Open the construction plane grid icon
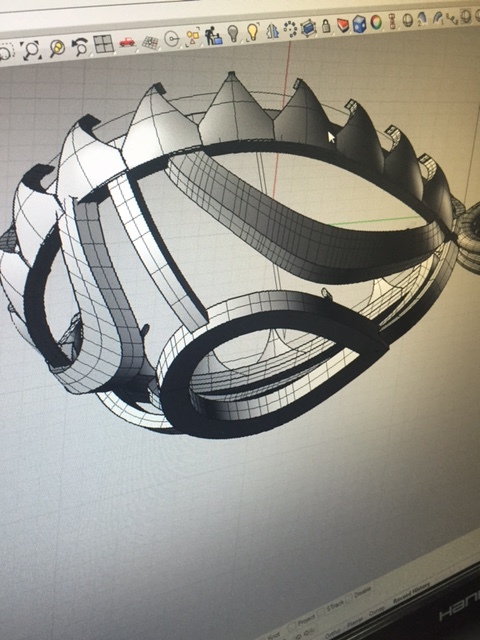 tap(150, 42)
